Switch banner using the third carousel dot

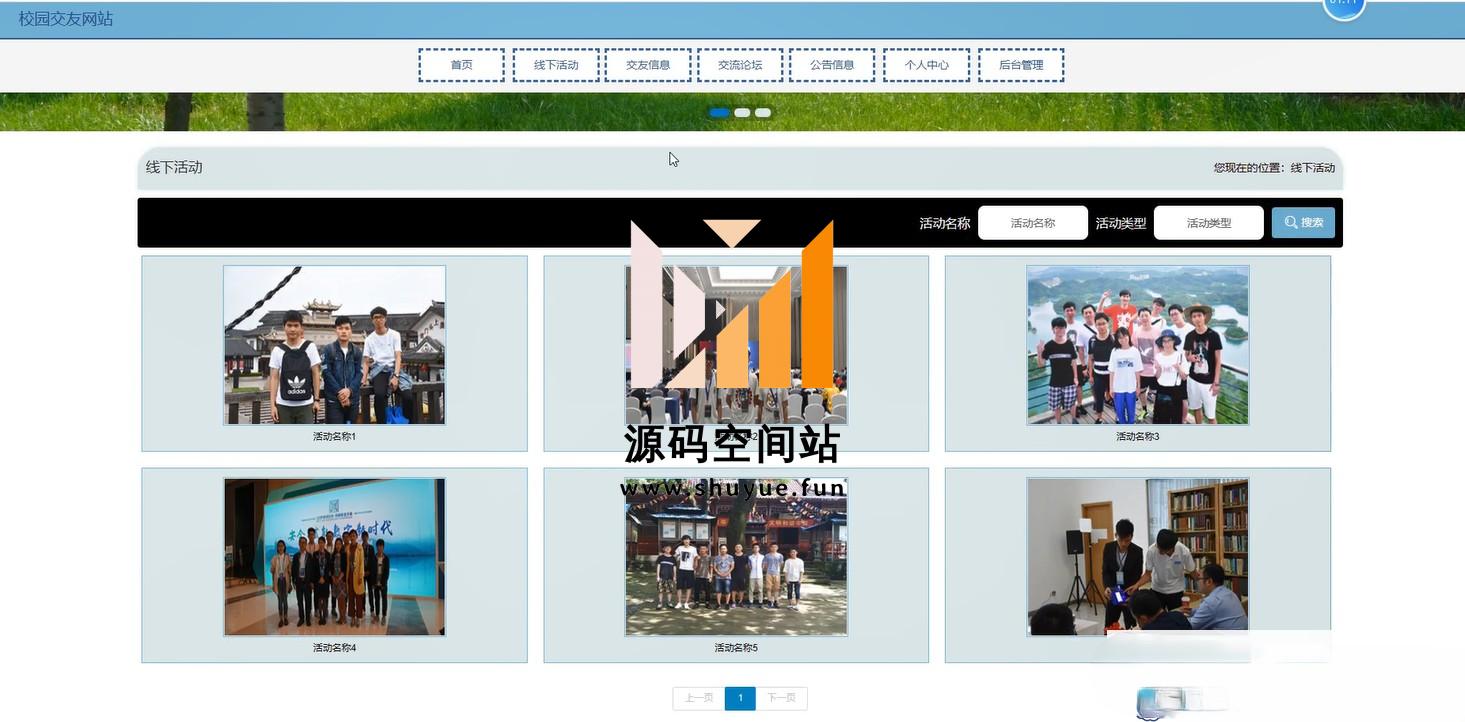(x=763, y=113)
